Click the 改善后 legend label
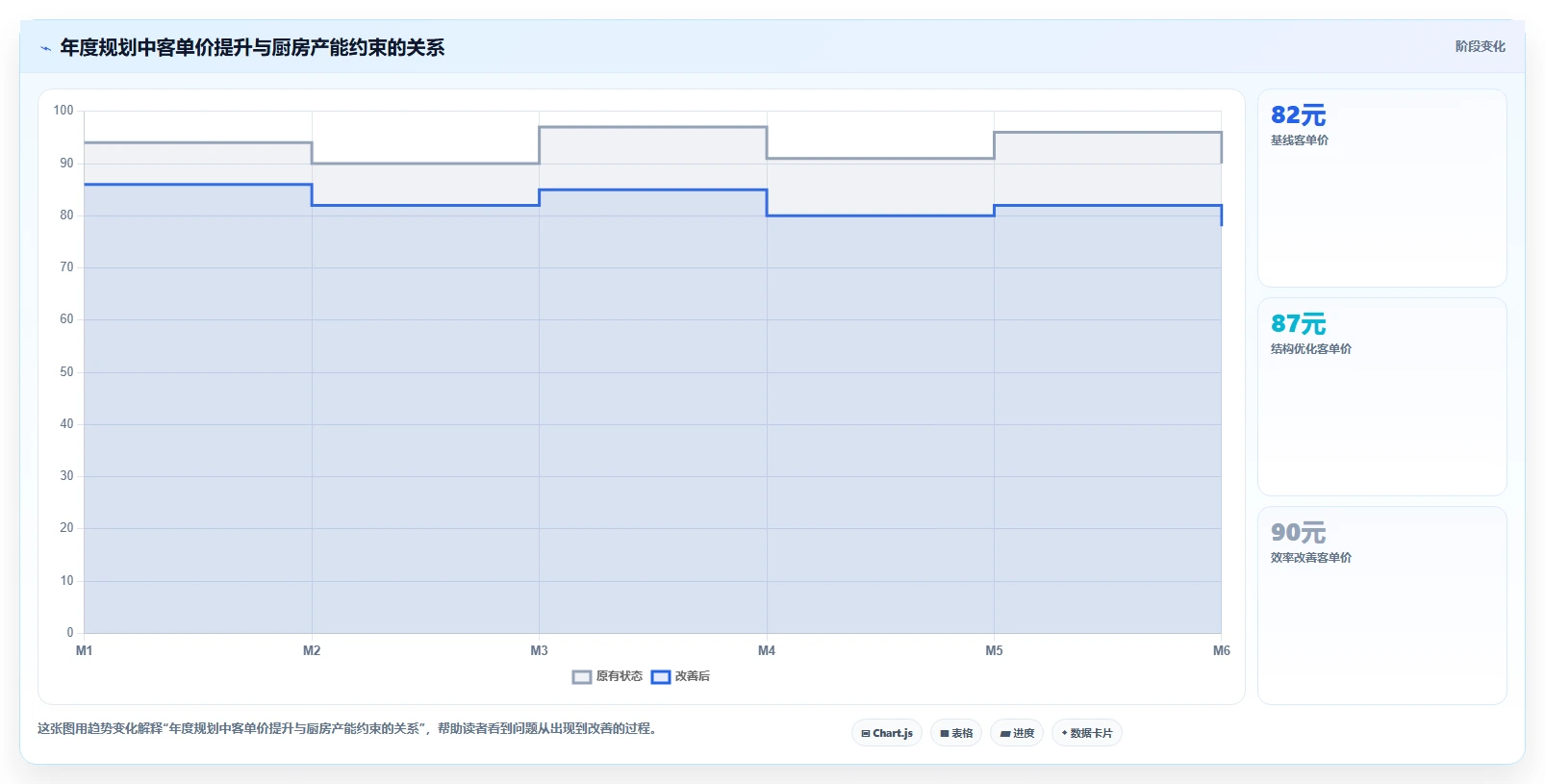The width and height of the screenshot is (1545, 784). click(x=693, y=676)
